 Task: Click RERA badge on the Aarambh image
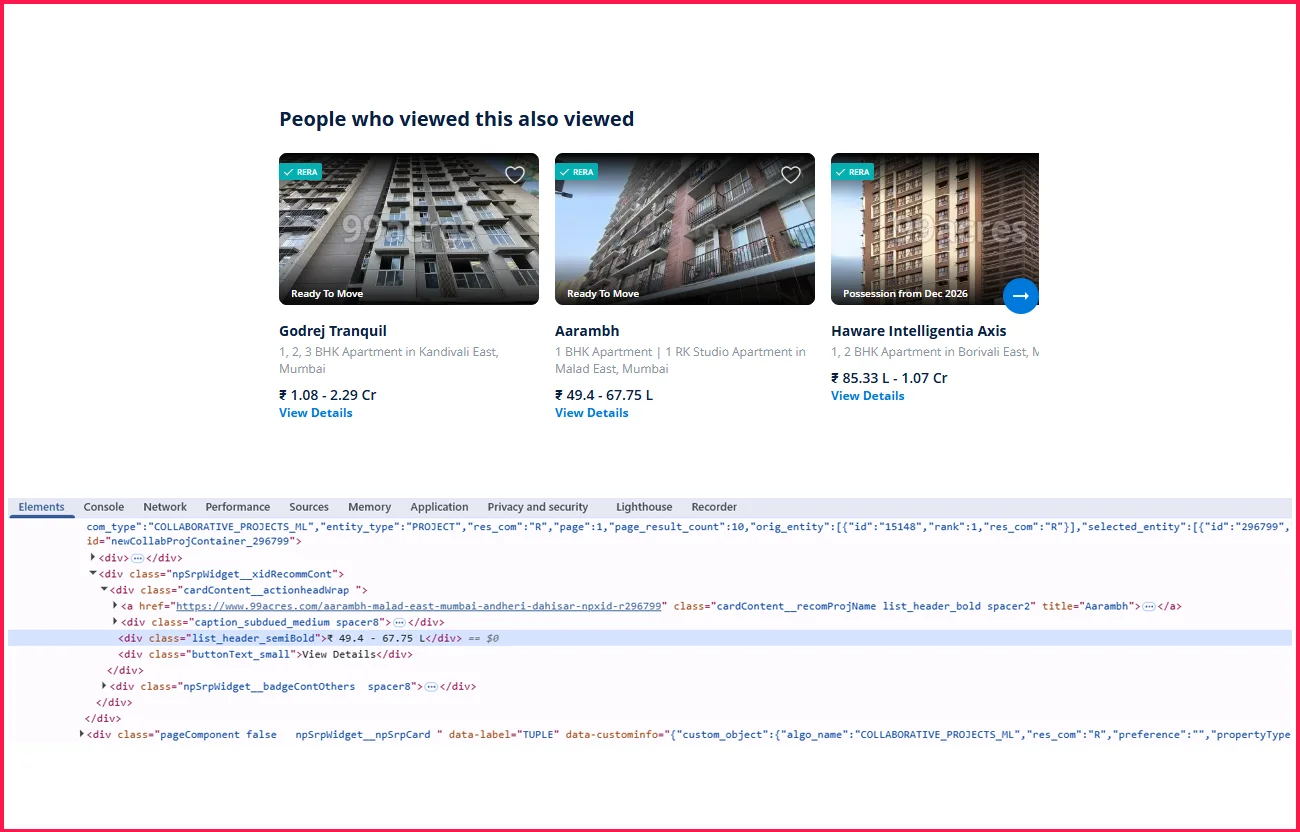[576, 172]
